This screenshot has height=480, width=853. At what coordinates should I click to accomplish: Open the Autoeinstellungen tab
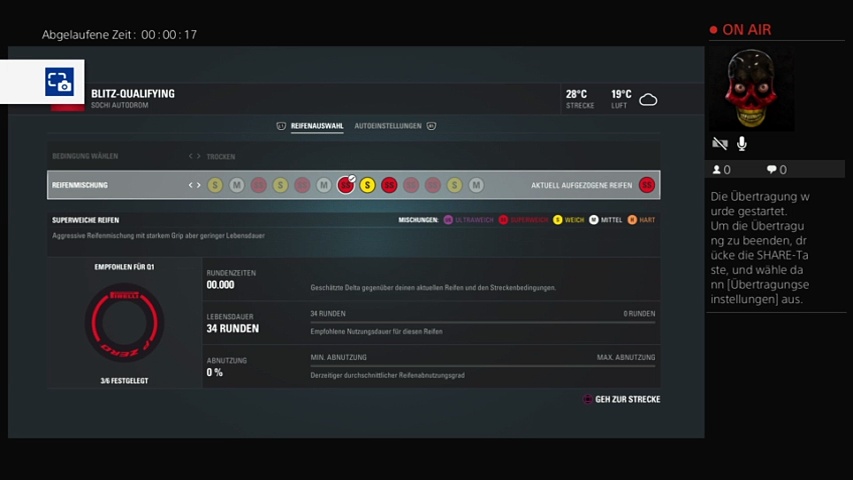click(388, 126)
